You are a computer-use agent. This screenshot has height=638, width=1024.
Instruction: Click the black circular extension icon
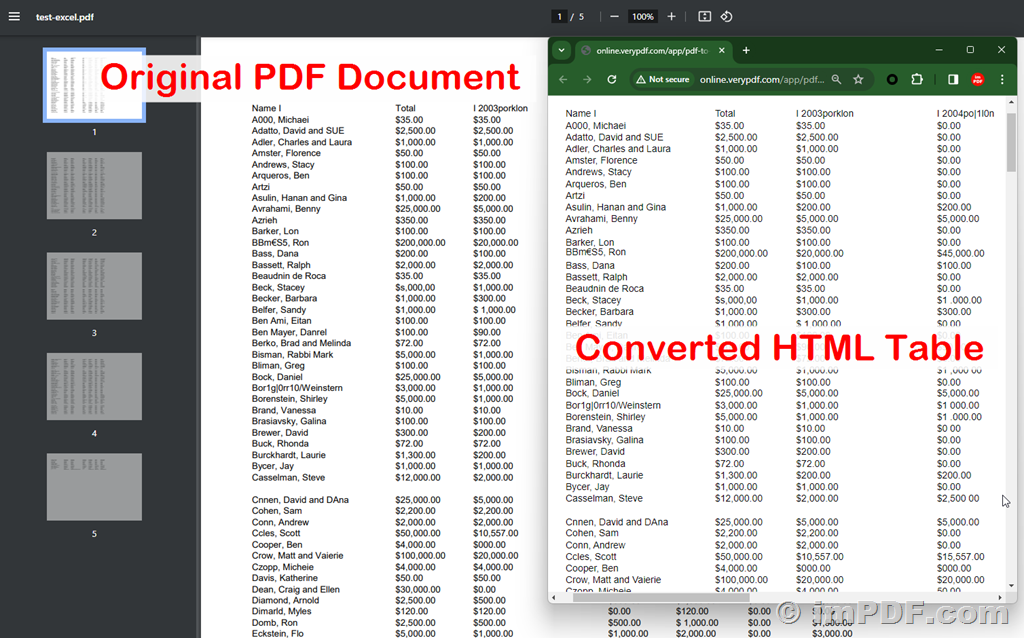[892, 79]
